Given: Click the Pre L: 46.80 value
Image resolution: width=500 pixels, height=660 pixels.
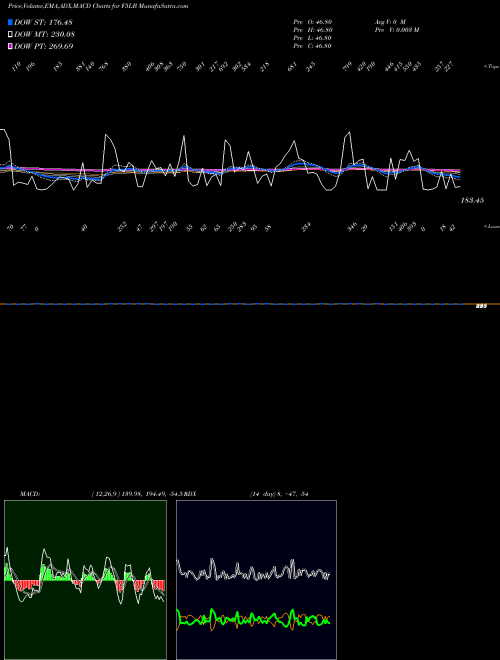Looking at the screenshot, I should (313, 38).
